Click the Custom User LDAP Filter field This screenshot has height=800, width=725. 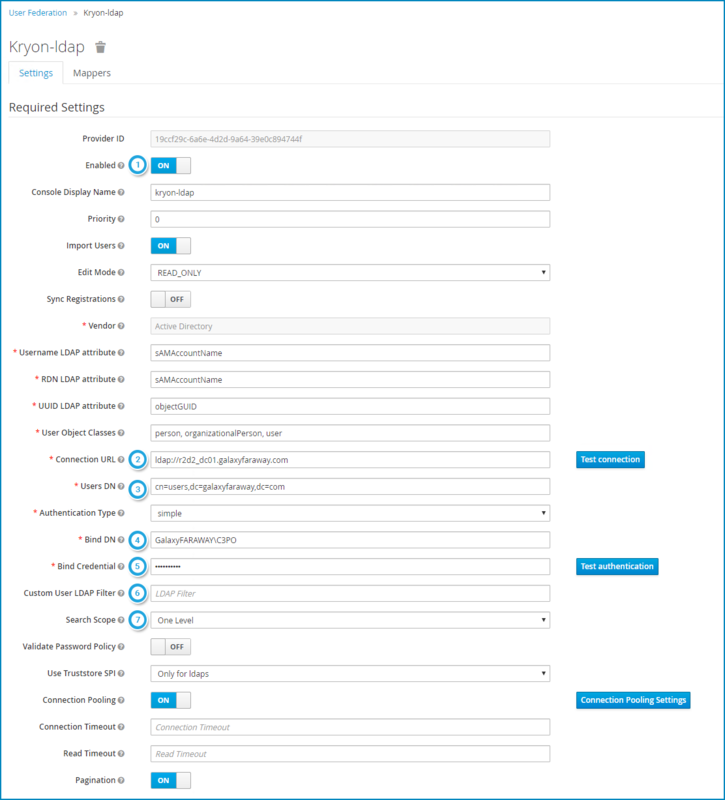(350, 593)
